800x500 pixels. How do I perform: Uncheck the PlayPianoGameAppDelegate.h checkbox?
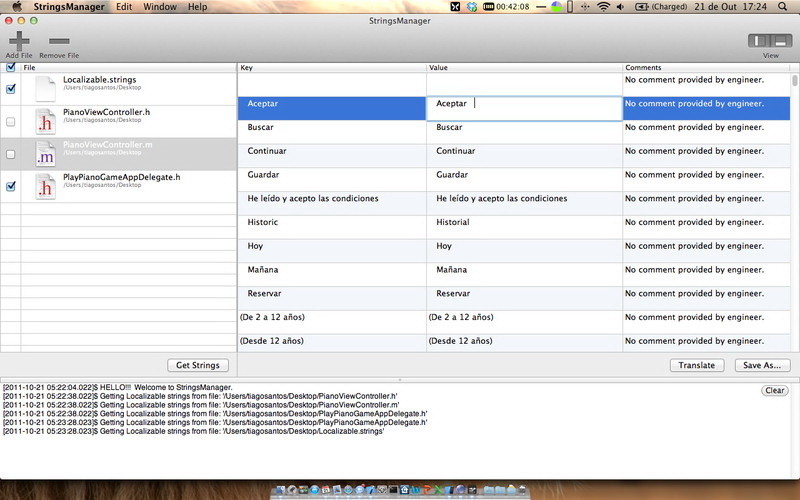(10, 186)
